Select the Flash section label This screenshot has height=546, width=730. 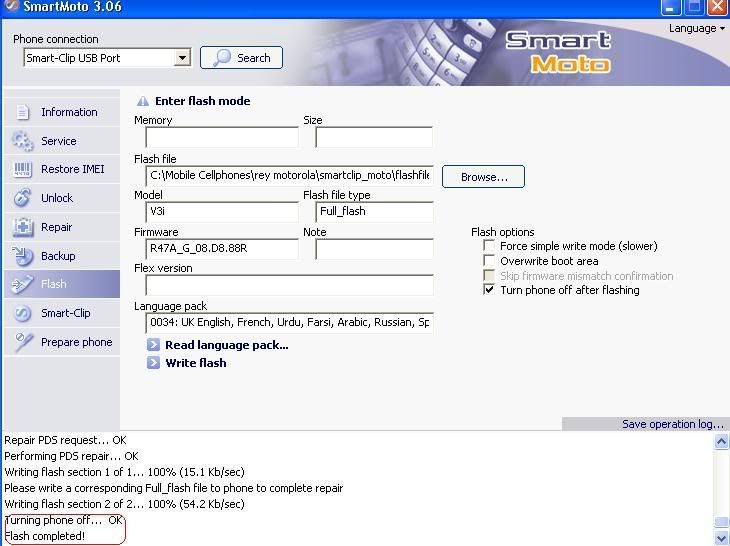click(54, 284)
